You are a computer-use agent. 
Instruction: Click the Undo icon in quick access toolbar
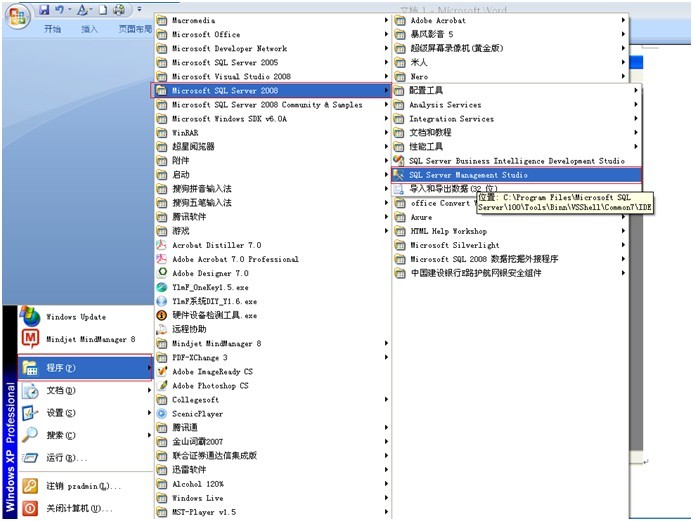pyautogui.click(x=60, y=9)
